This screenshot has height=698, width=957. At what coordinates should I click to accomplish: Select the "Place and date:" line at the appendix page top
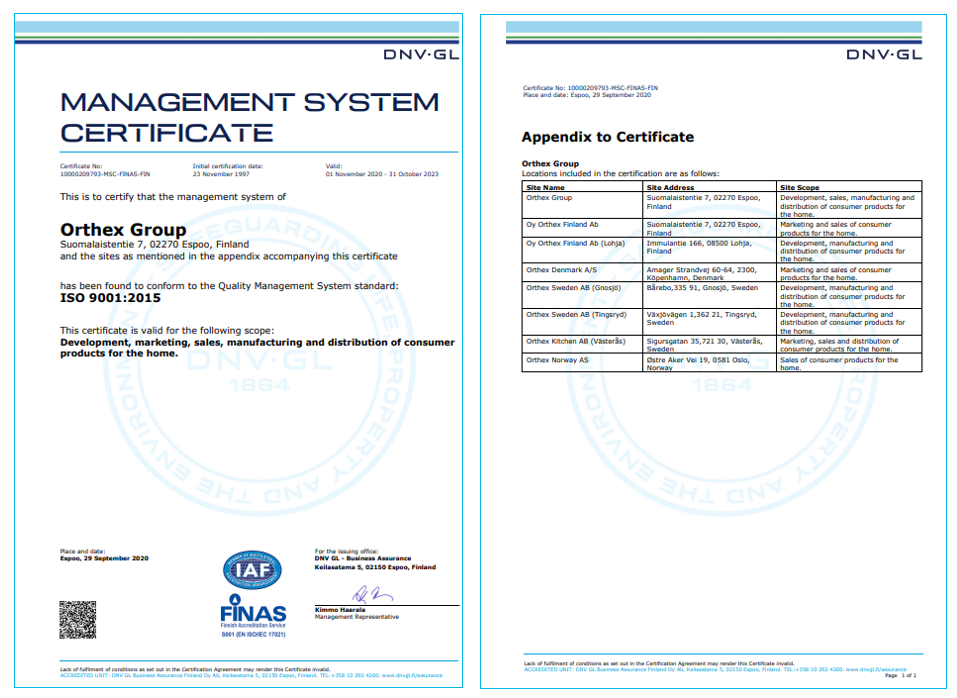pos(587,95)
